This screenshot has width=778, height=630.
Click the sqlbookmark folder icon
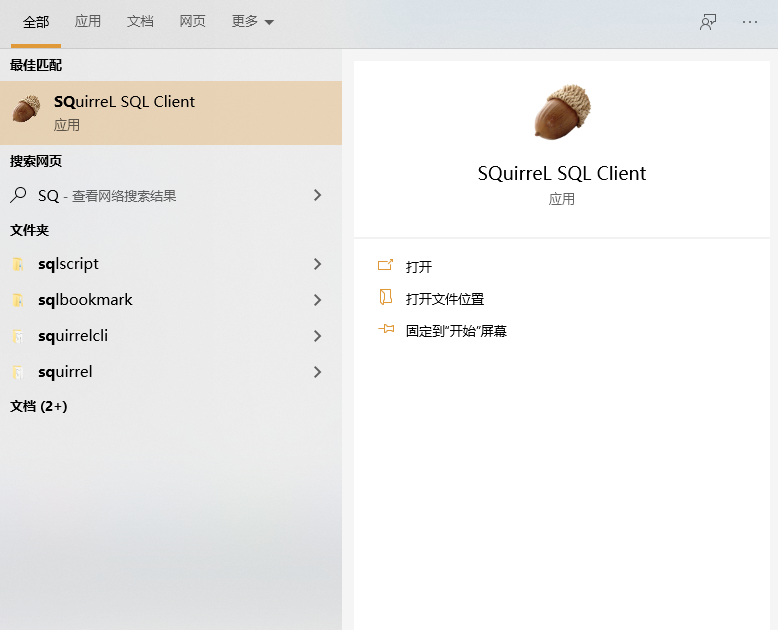(18, 300)
